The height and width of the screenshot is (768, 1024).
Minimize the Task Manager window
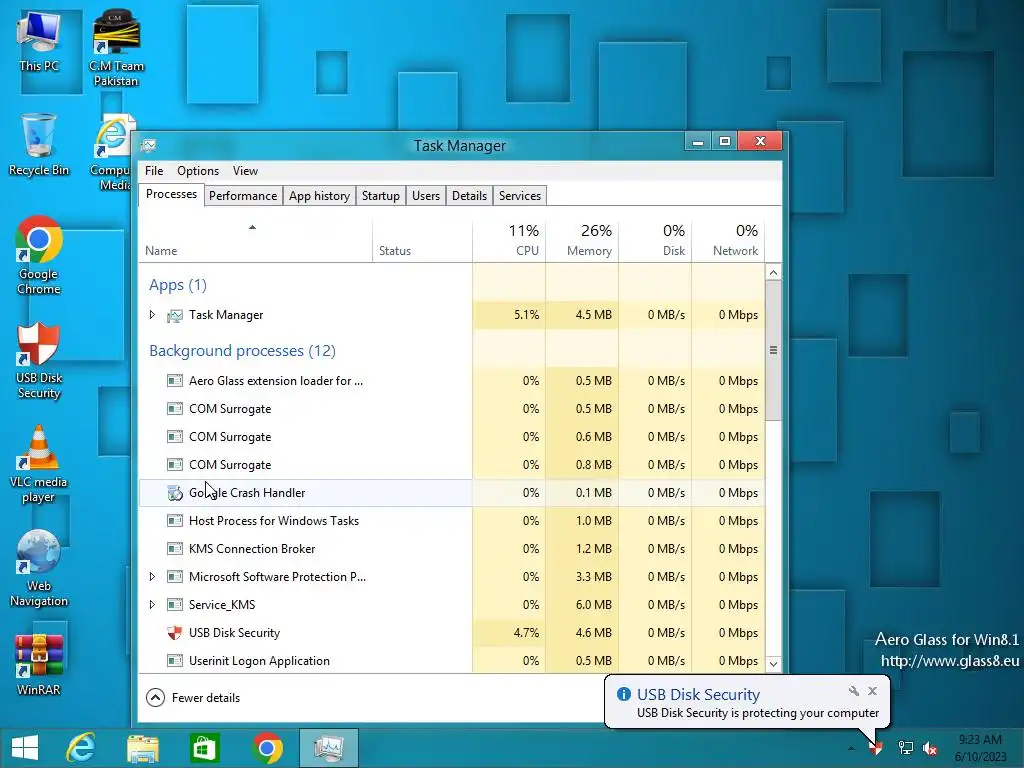click(x=698, y=141)
